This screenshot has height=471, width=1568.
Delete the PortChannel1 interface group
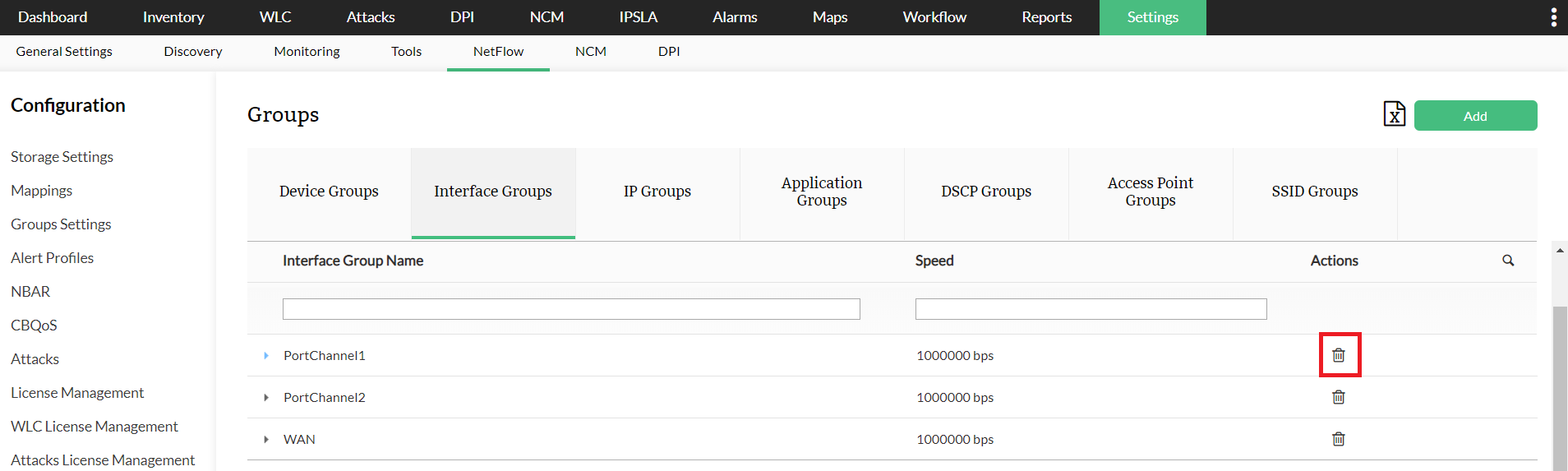tap(1339, 355)
